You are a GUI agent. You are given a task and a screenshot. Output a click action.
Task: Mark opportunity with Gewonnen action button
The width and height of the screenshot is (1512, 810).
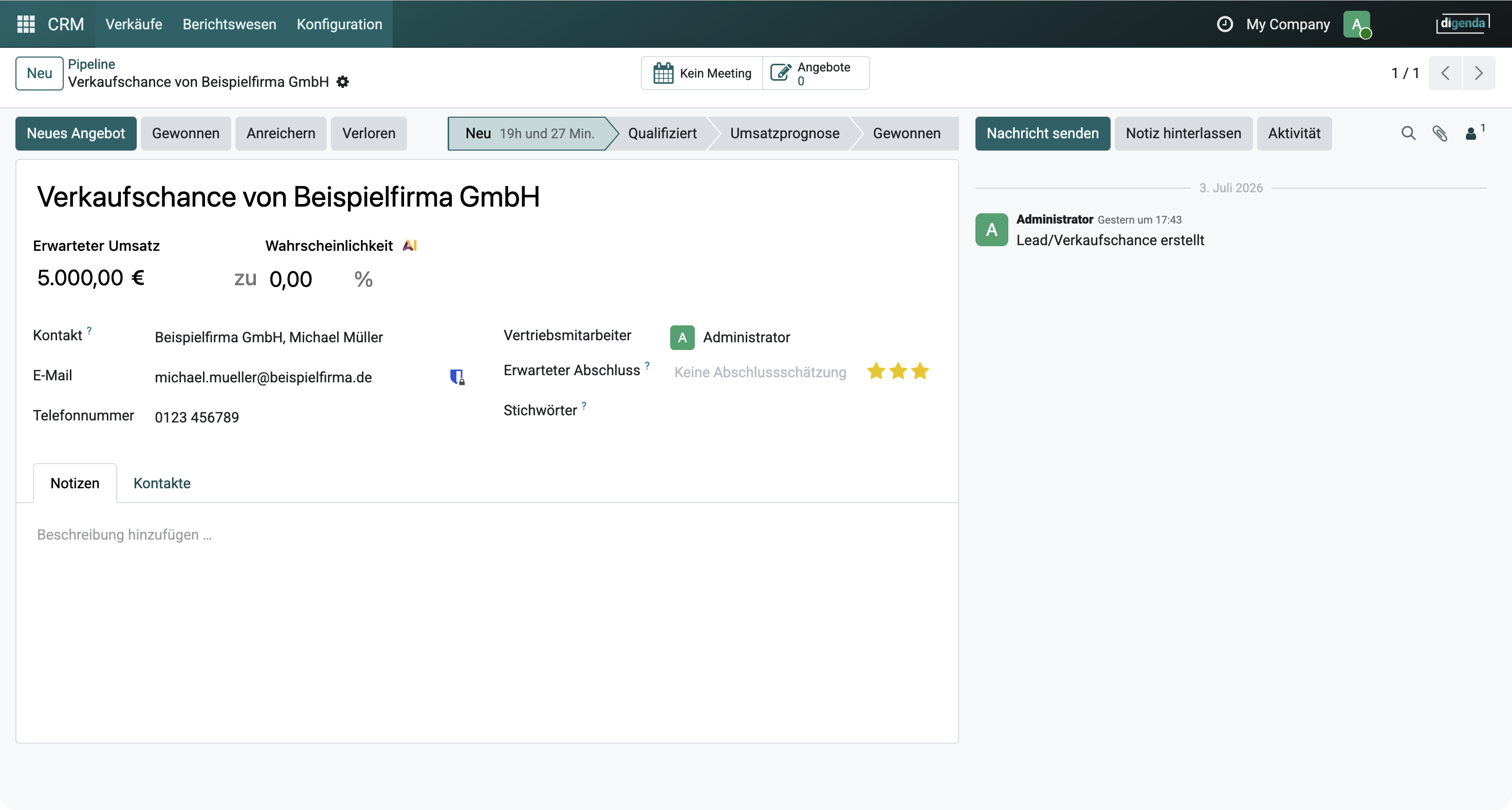(x=186, y=133)
